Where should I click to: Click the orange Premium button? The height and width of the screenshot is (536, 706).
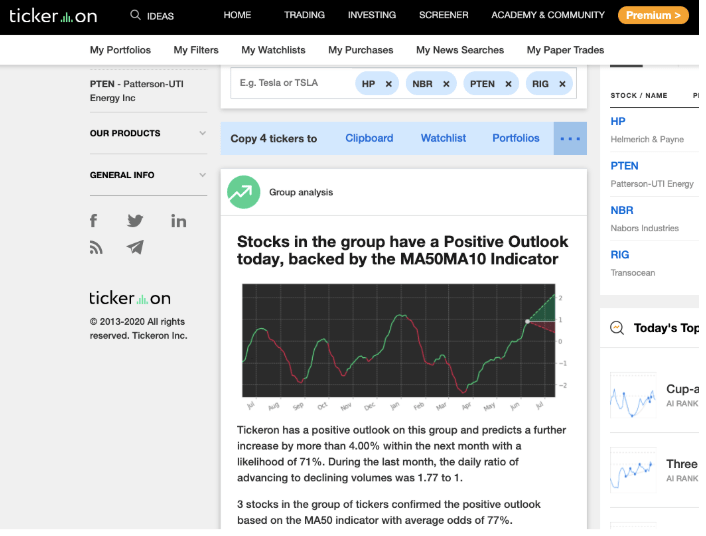pyautogui.click(x=653, y=15)
